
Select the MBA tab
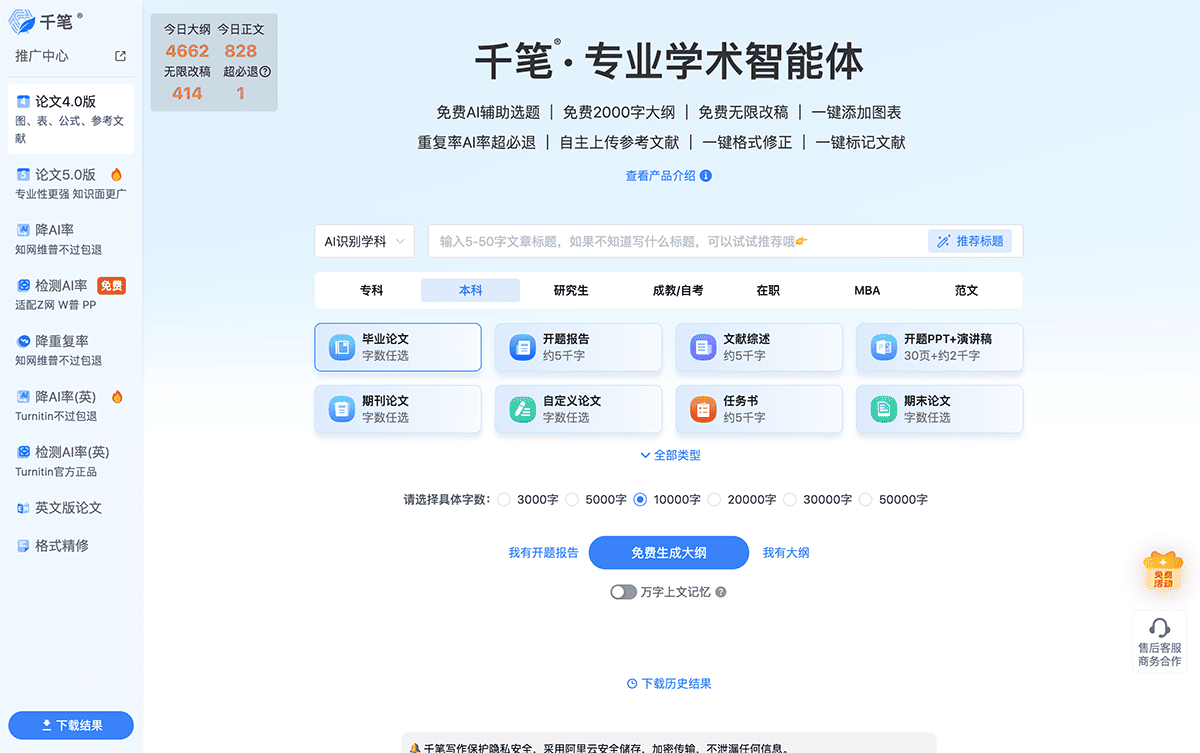(867, 290)
